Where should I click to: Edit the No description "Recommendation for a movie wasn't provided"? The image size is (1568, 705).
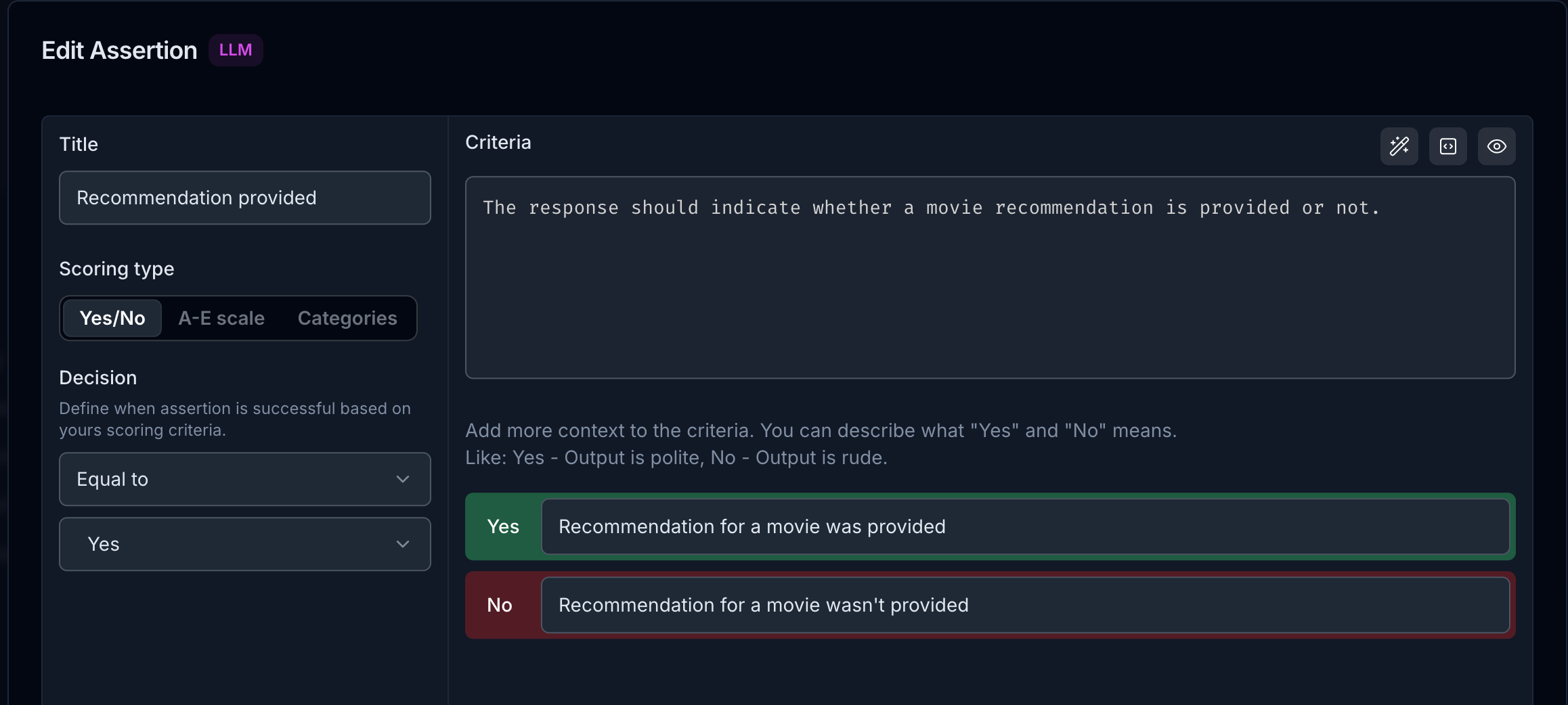pyautogui.click(x=1028, y=605)
